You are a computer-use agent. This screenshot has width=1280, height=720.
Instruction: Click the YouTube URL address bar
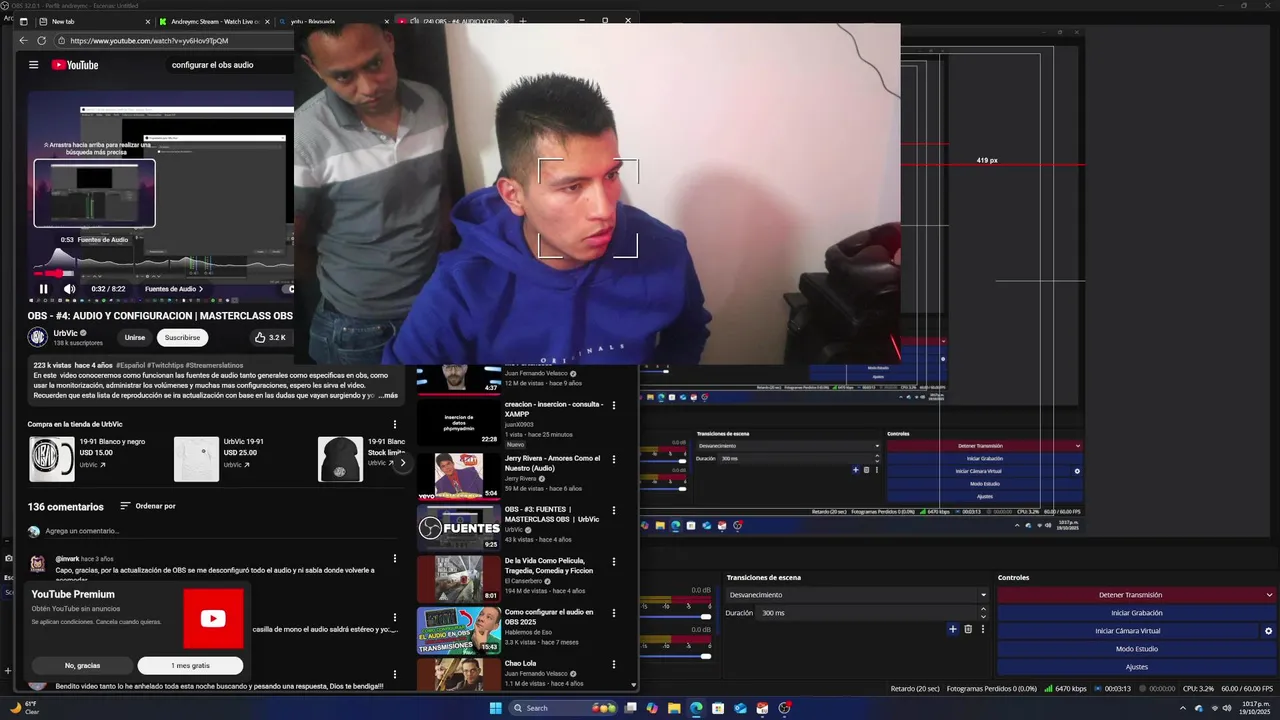tap(175, 41)
